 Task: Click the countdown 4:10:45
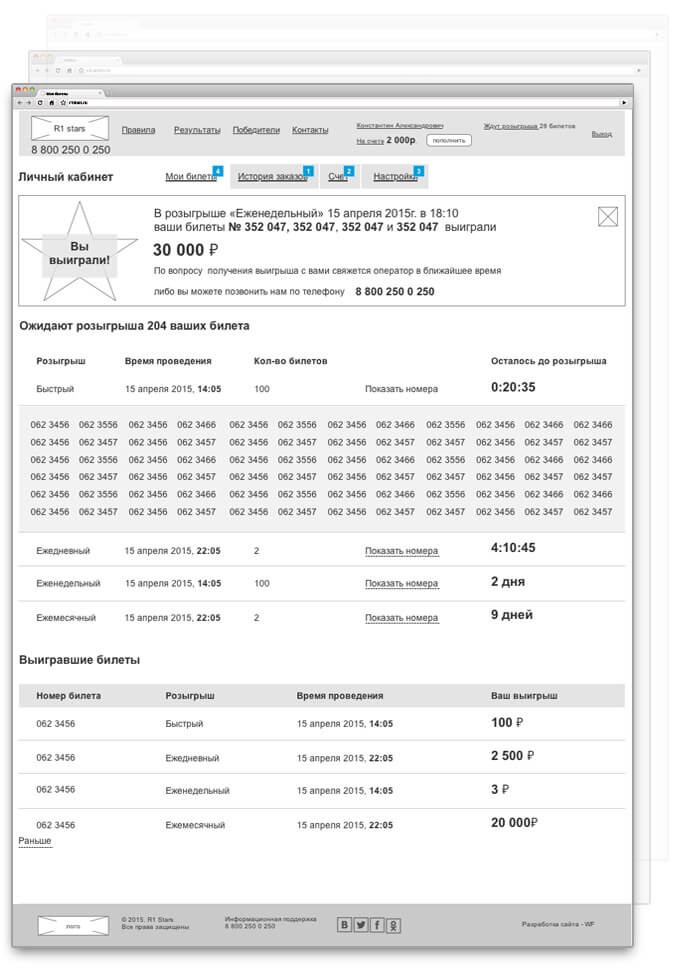[513, 548]
